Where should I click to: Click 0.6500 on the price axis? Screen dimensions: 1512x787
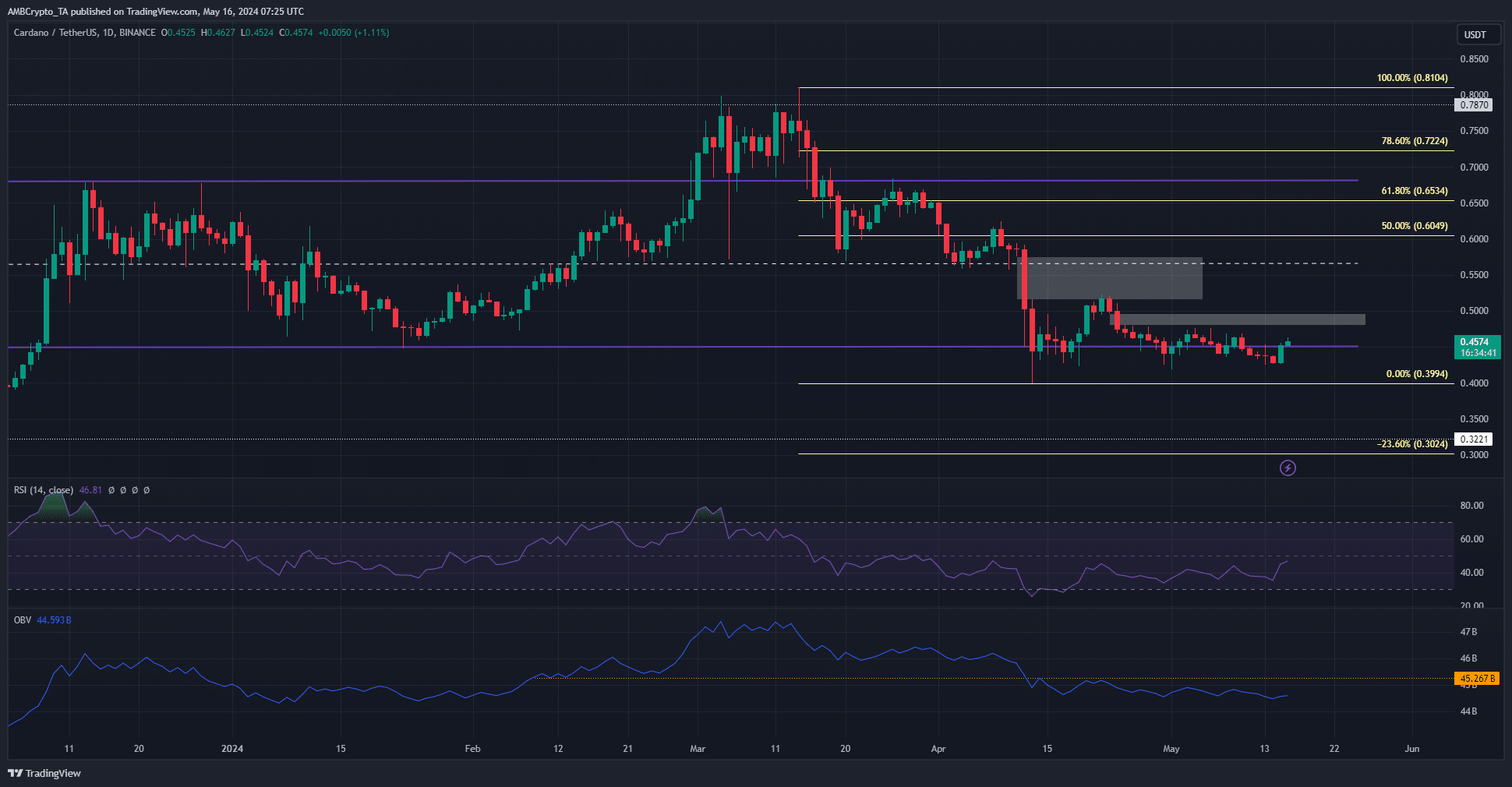(1474, 203)
